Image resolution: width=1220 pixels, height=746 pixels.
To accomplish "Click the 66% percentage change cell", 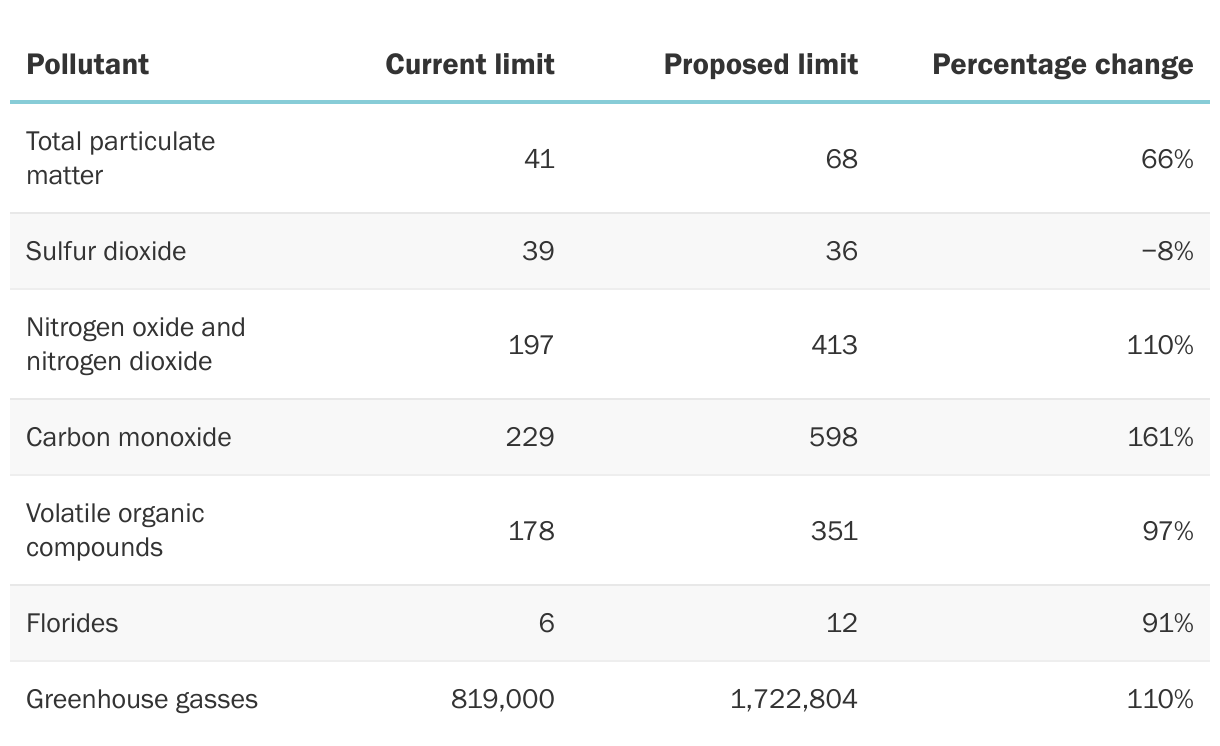I will [x=1167, y=159].
